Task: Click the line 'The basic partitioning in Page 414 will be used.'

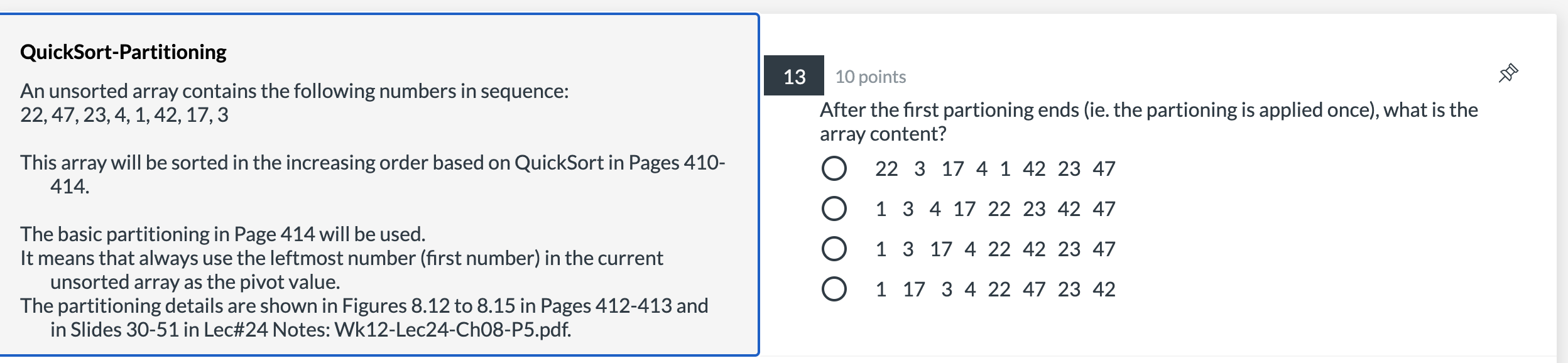Action: 223,234
